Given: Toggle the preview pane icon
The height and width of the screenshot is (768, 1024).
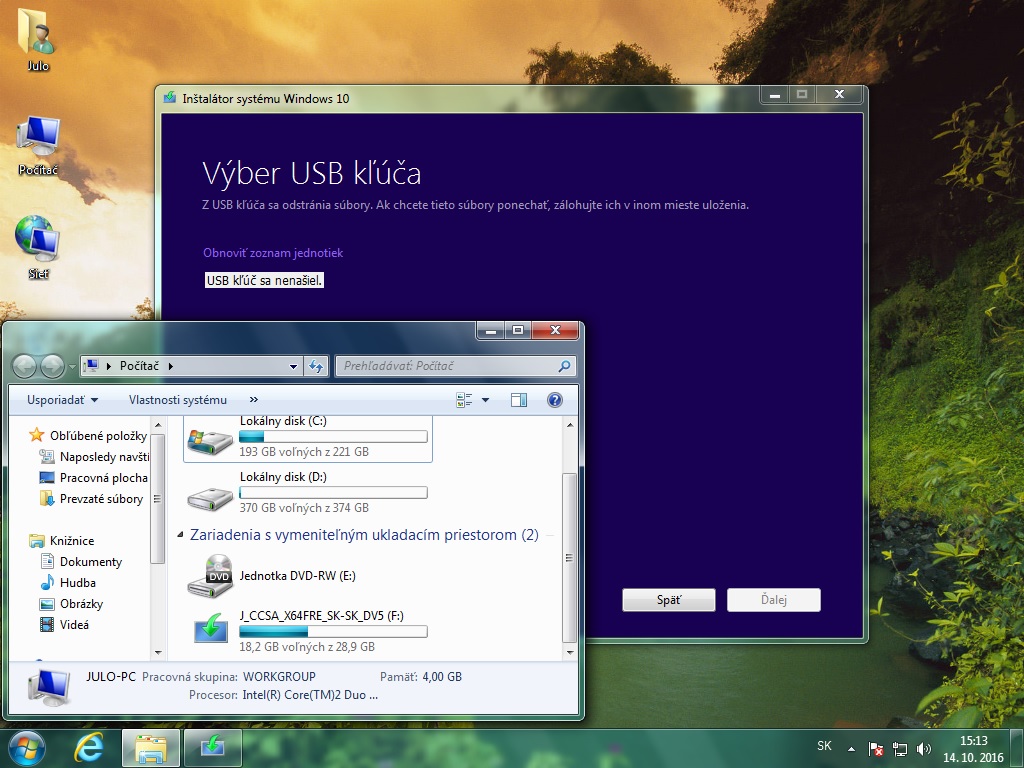Looking at the screenshot, I should tap(519, 400).
